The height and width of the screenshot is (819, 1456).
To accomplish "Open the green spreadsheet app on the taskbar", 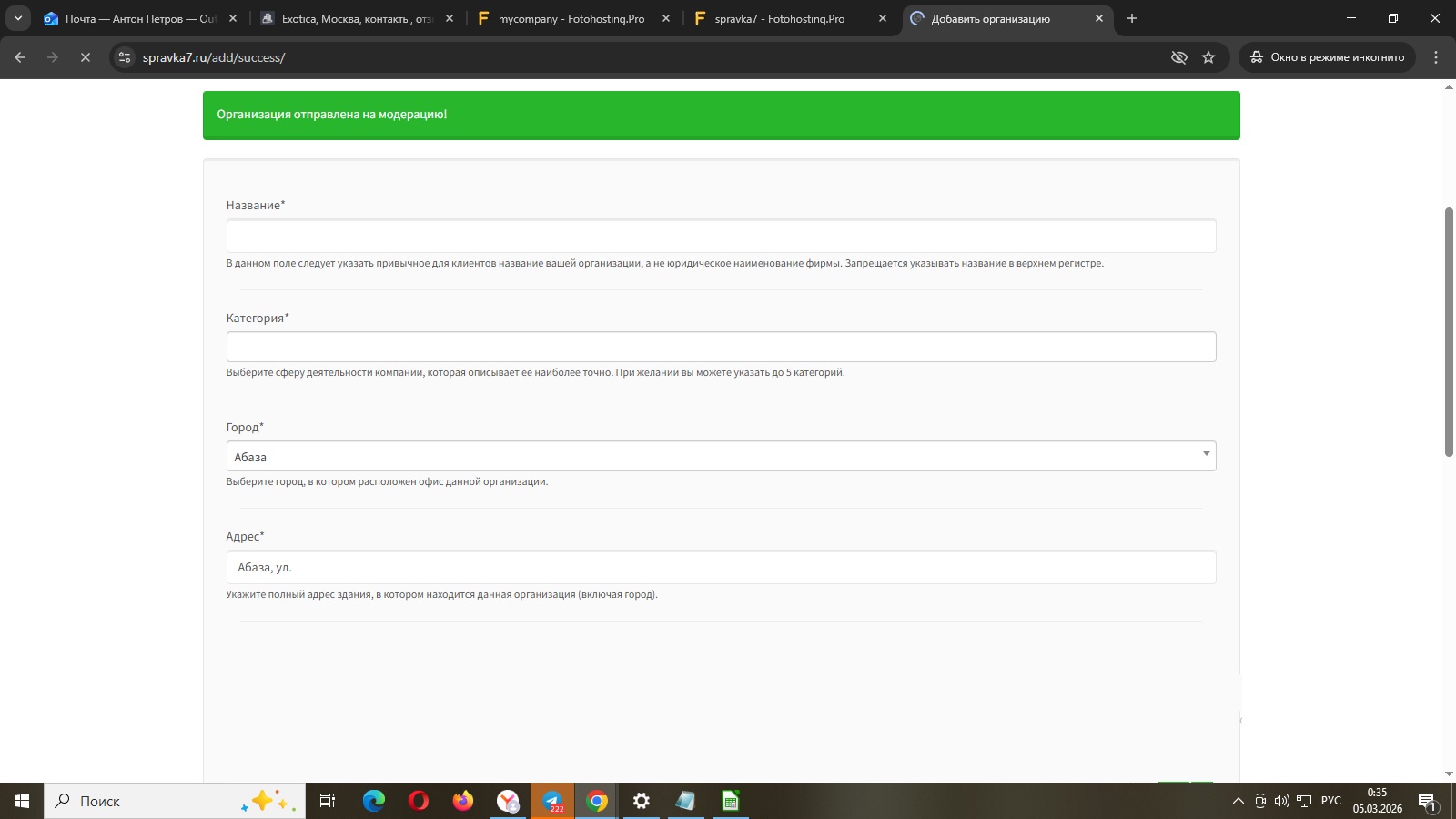I will point(731,801).
